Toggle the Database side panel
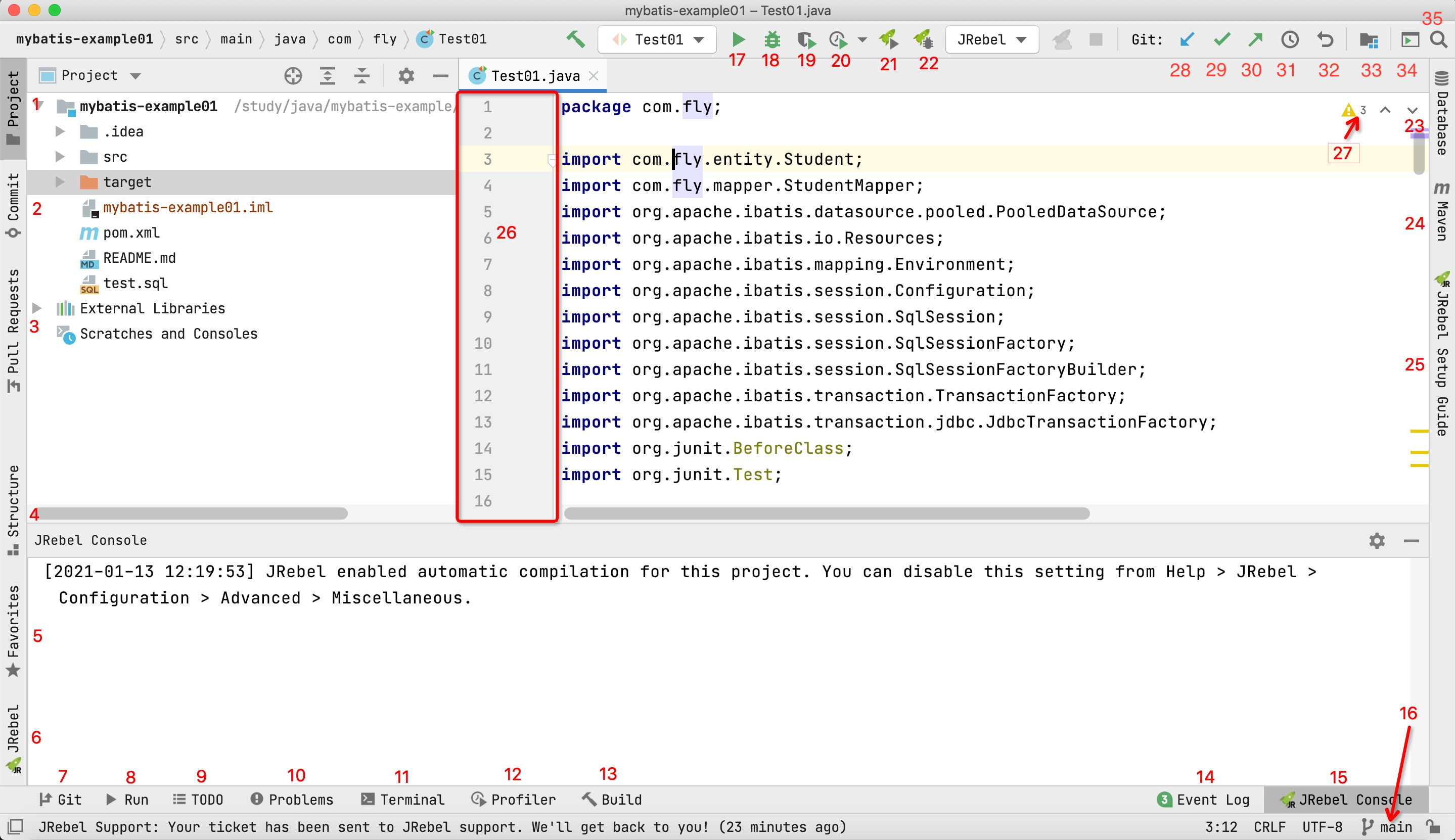1455x840 pixels. [1442, 113]
